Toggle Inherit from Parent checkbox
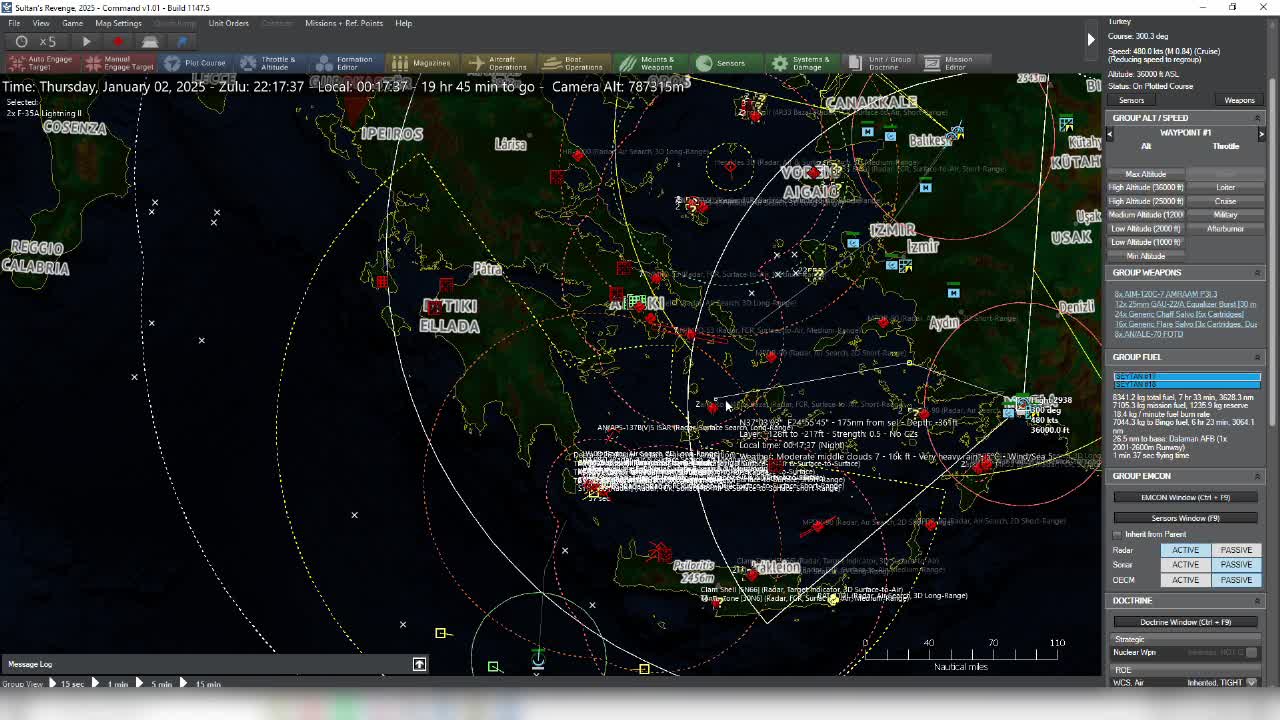 [x=1117, y=534]
